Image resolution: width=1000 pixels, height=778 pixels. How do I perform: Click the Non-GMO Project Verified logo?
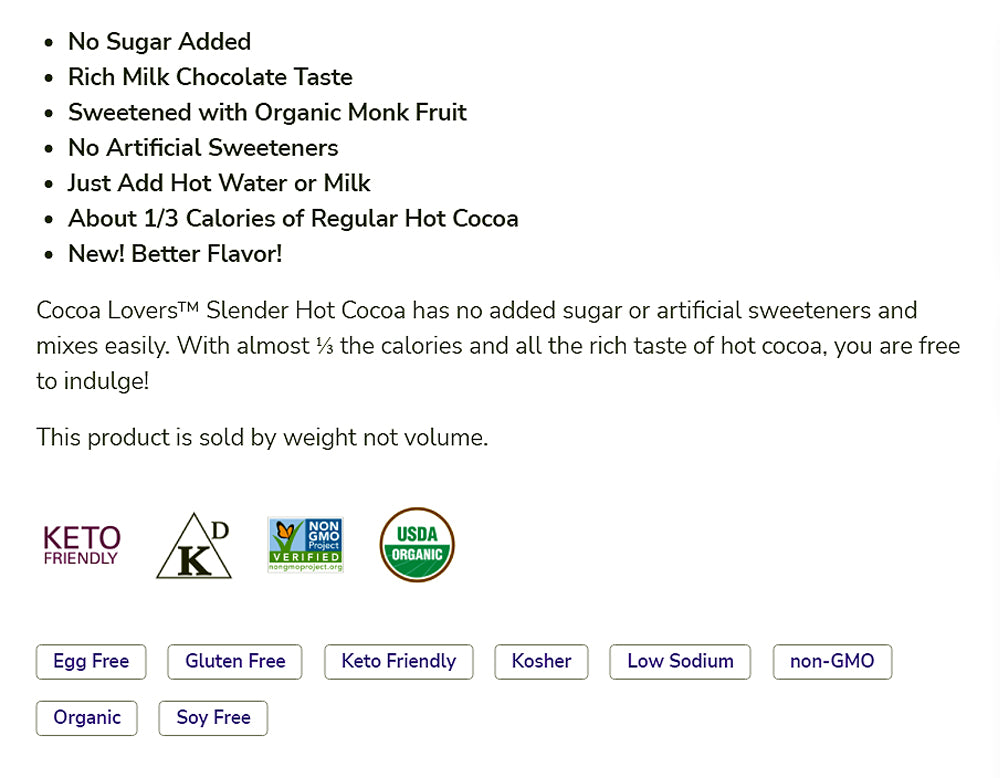[x=305, y=545]
